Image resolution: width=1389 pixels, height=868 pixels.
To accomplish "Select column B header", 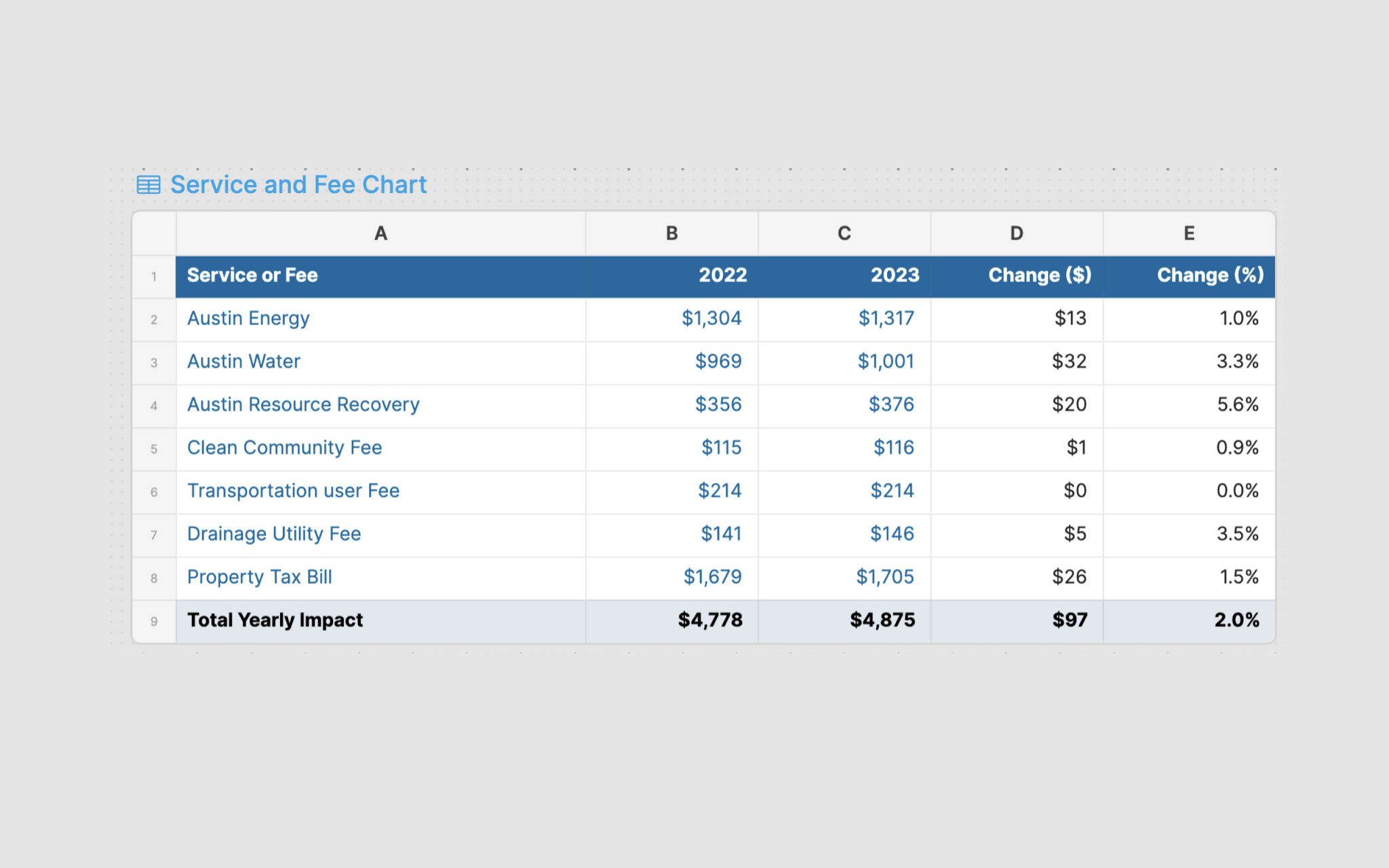I will [x=672, y=233].
